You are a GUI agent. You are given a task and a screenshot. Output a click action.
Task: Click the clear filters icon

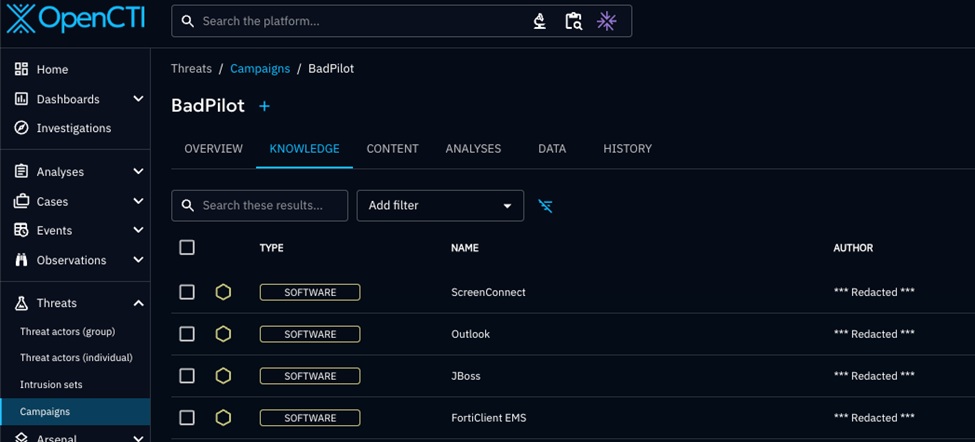(545, 206)
